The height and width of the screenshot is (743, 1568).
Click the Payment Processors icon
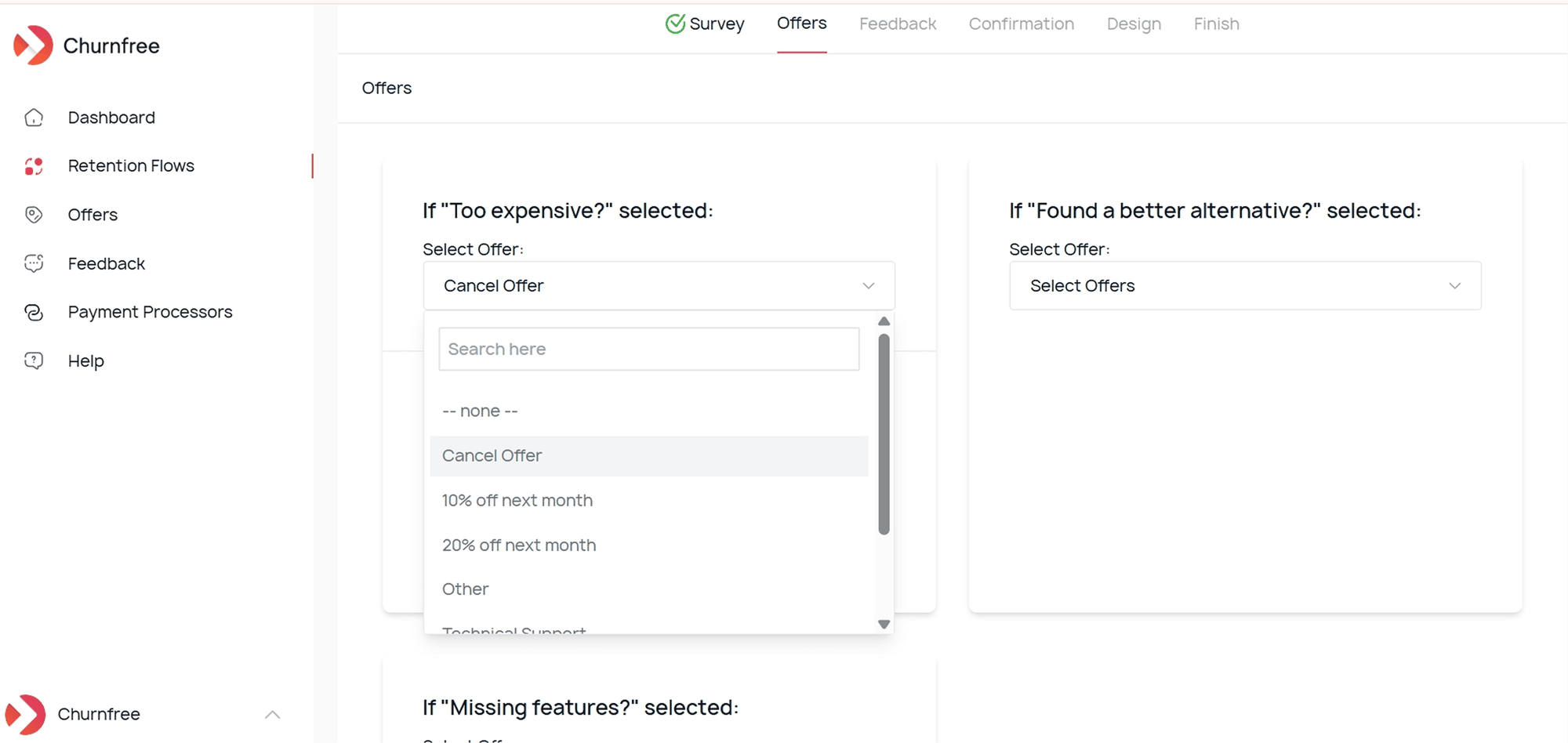34,312
